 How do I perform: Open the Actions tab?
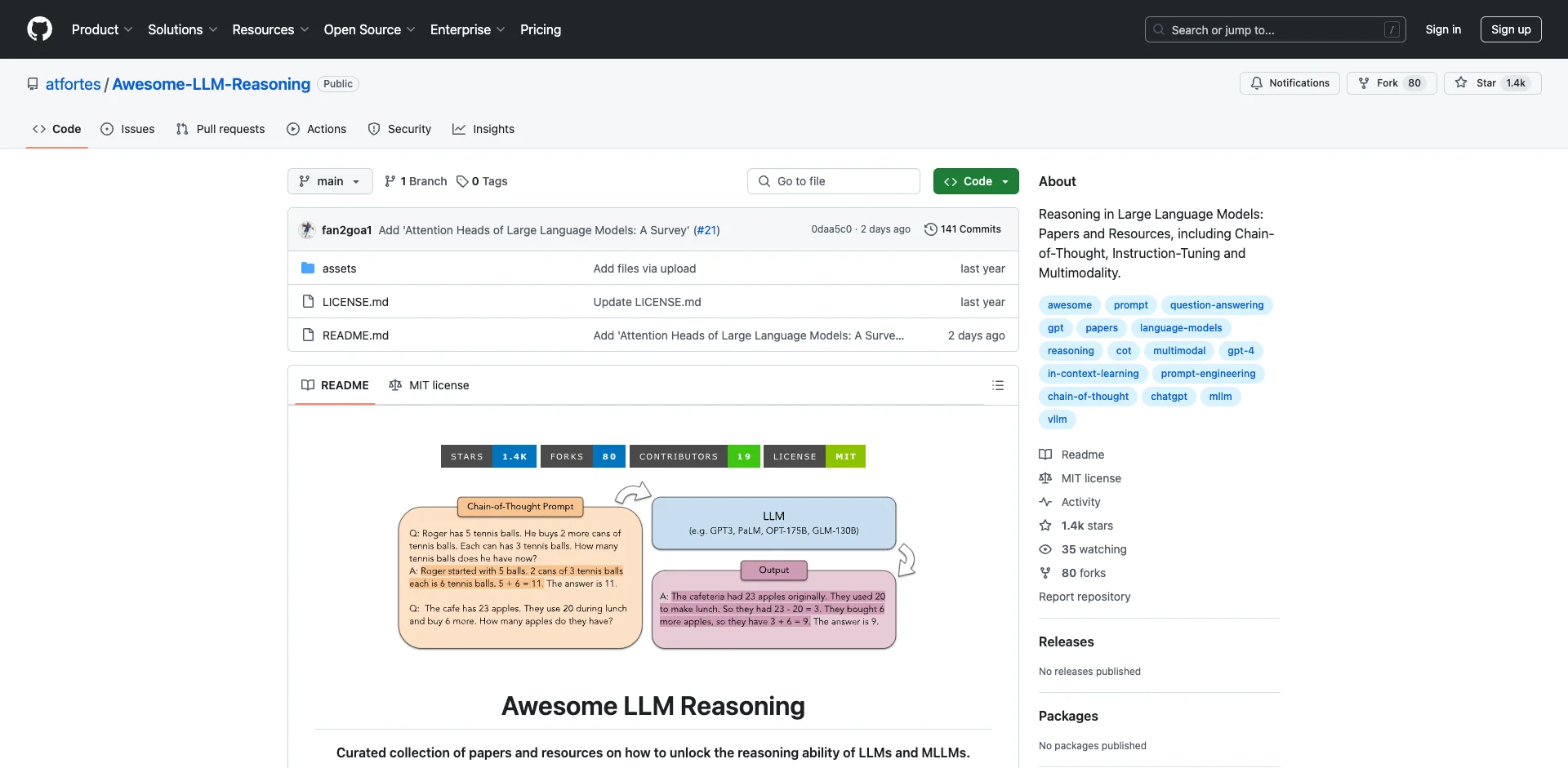coord(317,129)
